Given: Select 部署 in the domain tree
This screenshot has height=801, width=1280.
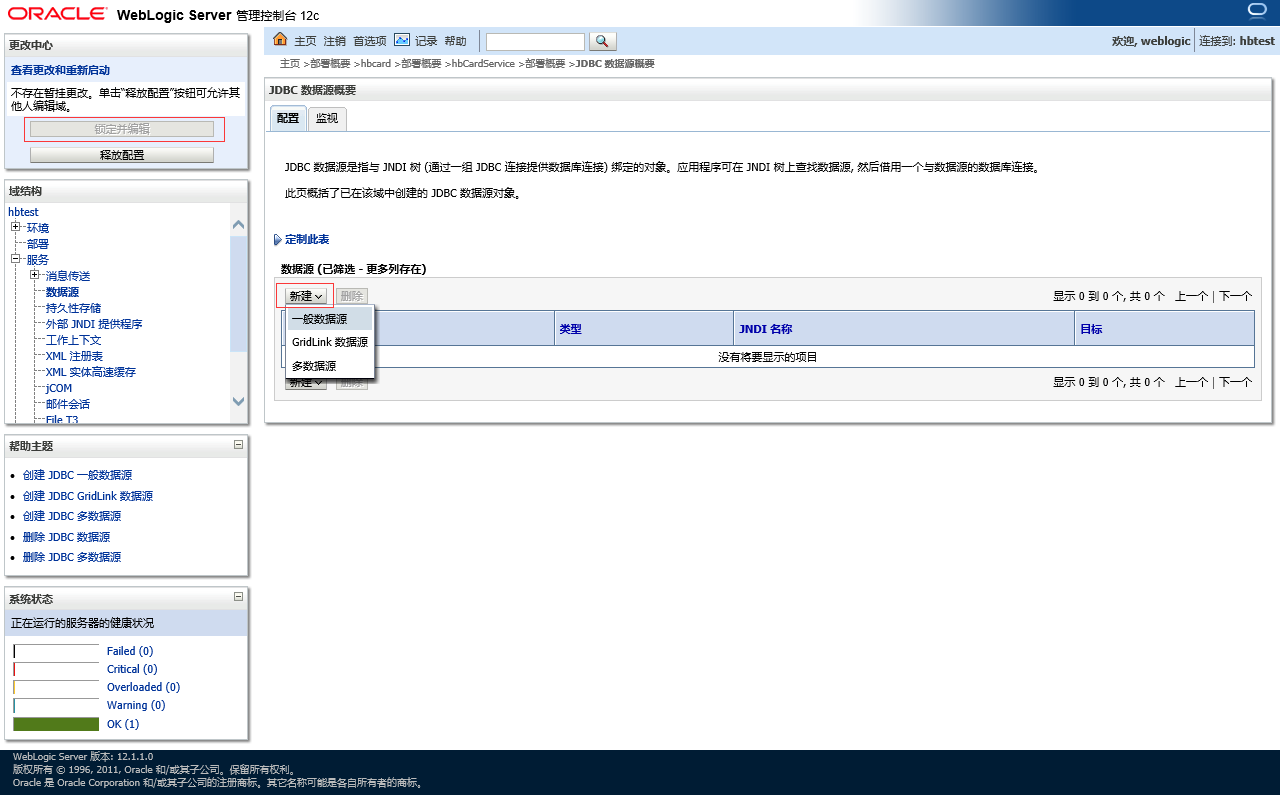Looking at the screenshot, I should click(38, 244).
